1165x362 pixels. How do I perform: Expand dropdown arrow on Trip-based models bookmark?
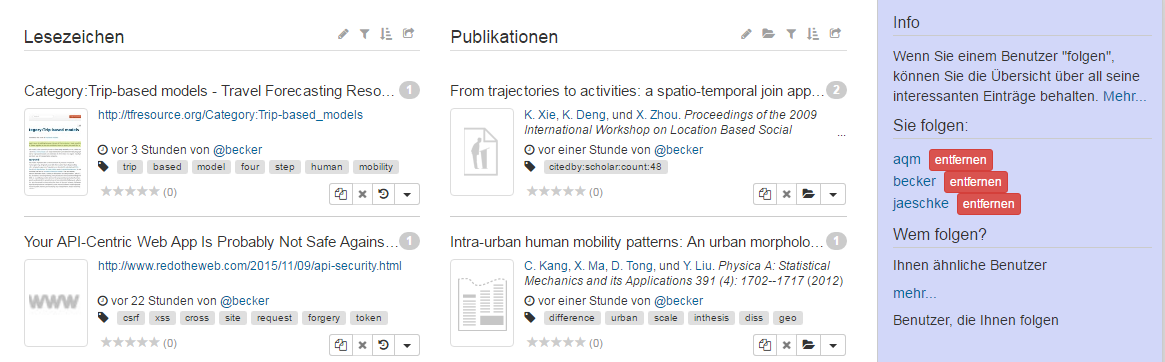pos(406,194)
